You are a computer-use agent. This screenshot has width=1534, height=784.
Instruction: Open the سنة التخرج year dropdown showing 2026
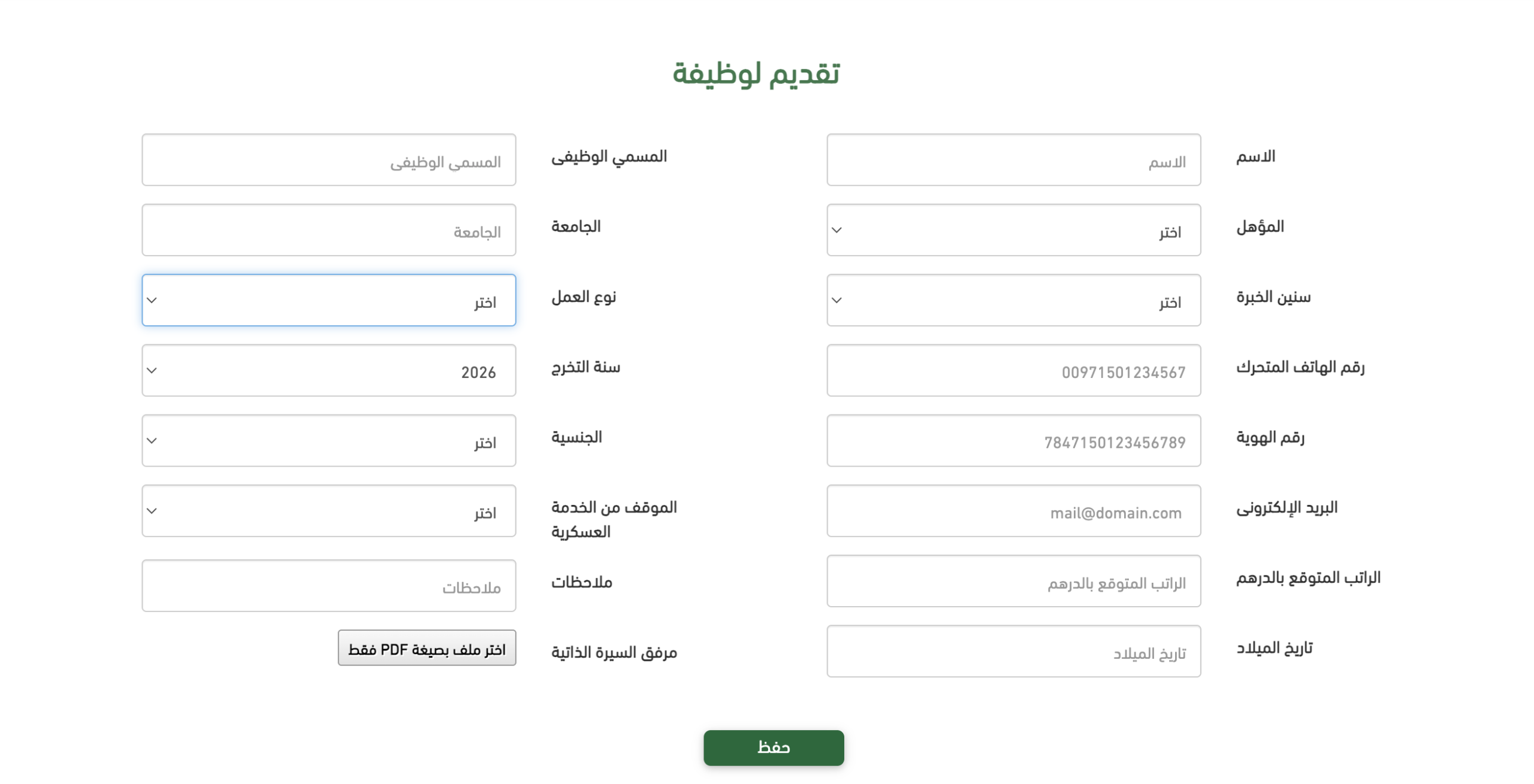click(x=328, y=370)
